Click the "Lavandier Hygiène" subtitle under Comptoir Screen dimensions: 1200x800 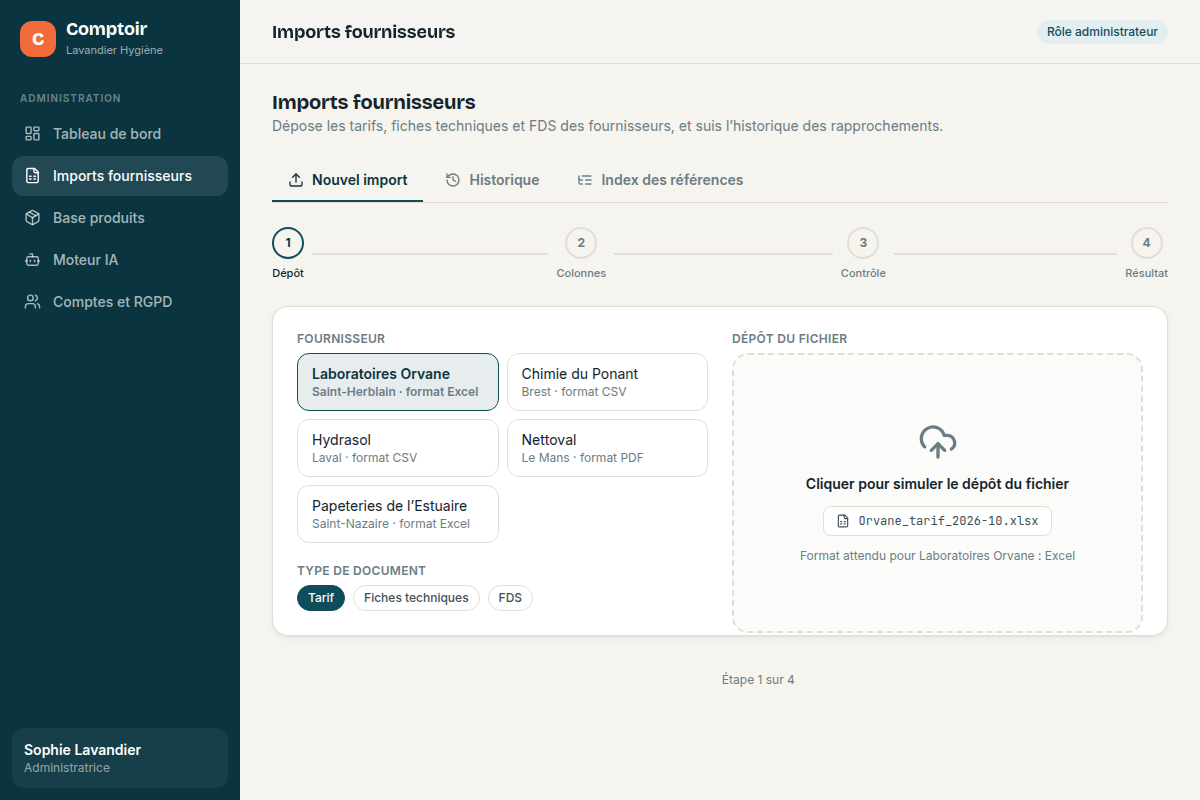pyautogui.click(x=114, y=50)
